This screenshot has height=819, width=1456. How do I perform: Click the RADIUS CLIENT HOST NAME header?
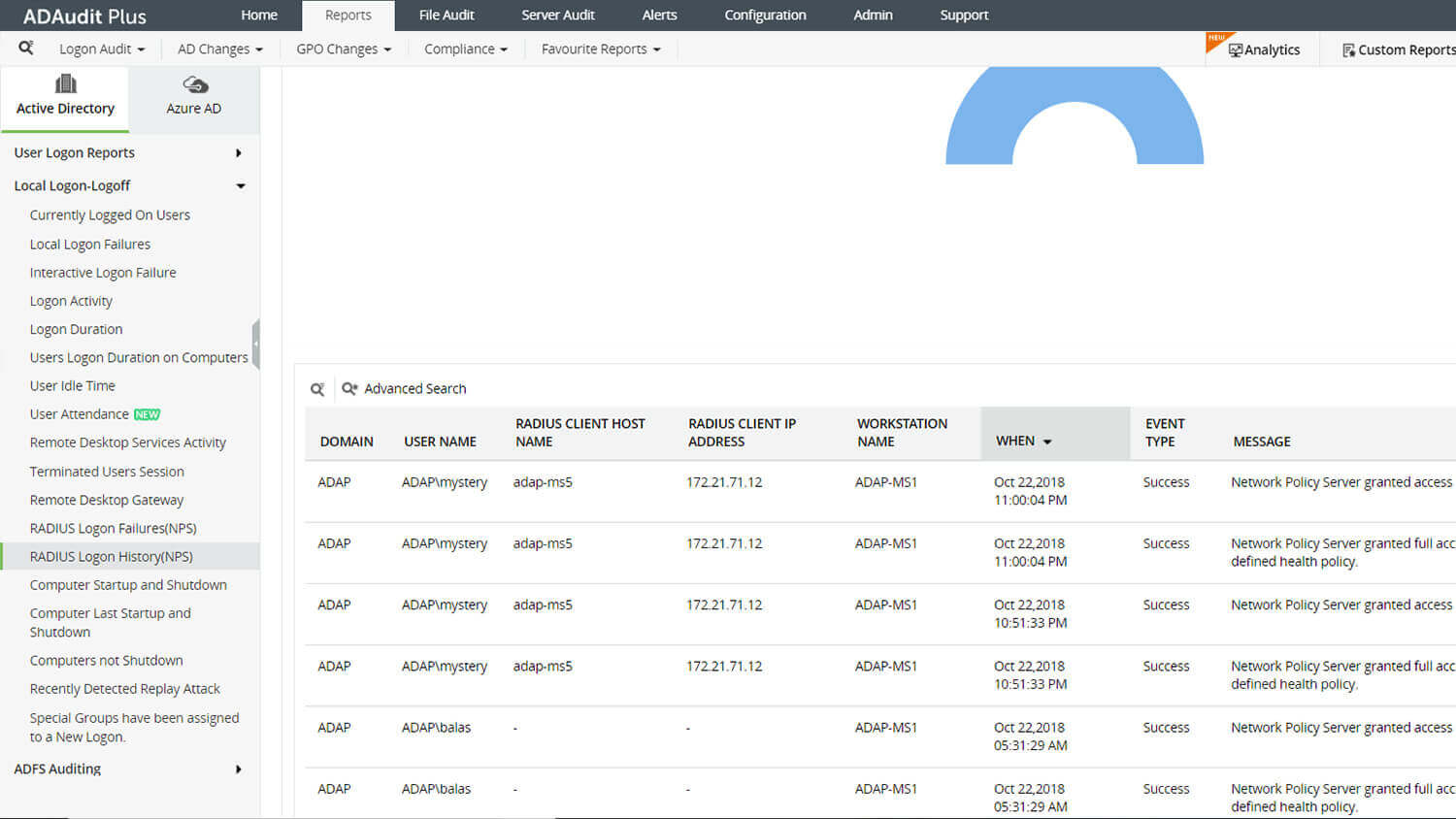(580, 433)
